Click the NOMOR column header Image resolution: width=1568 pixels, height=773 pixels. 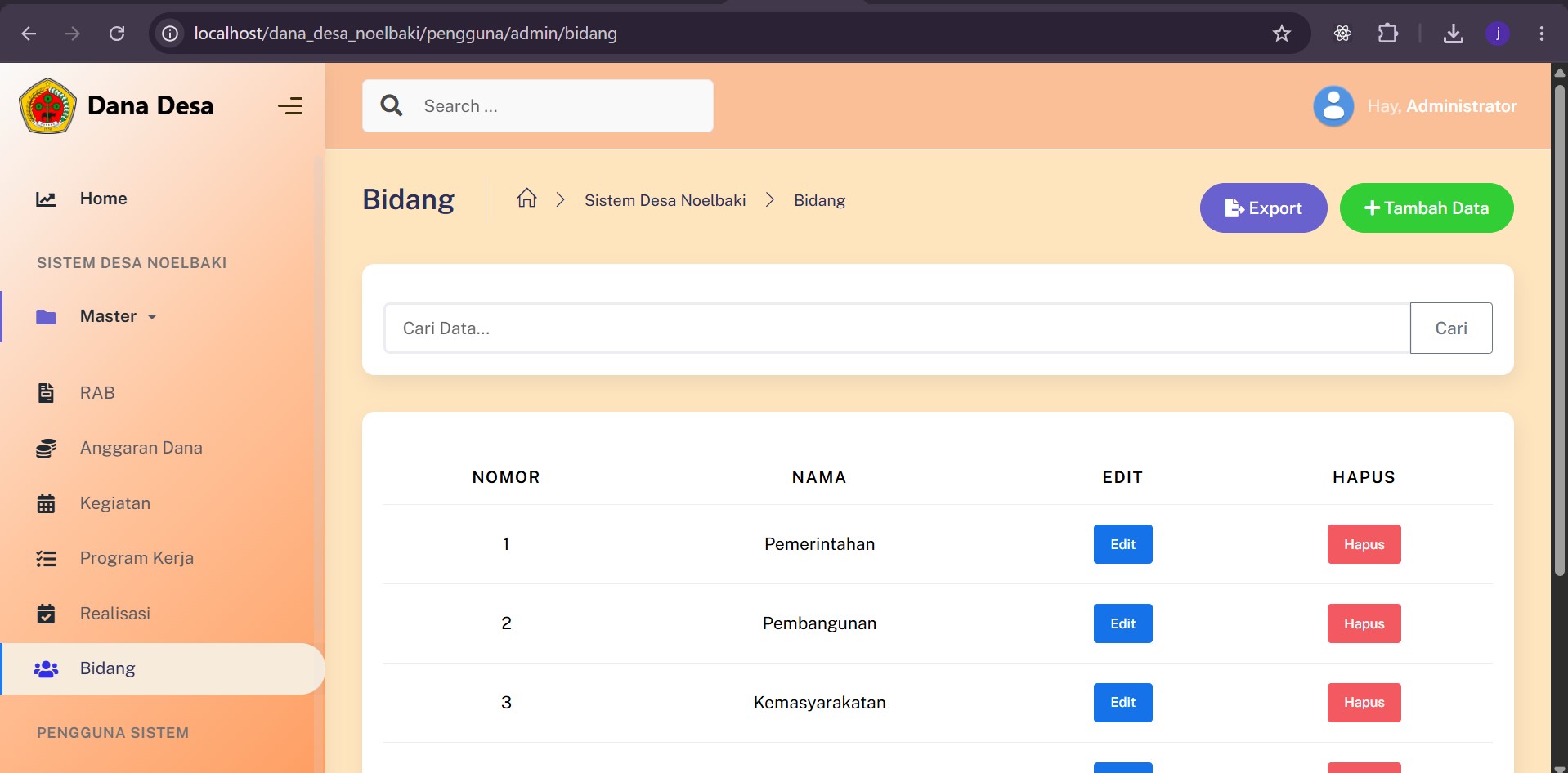pyautogui.click(x=506, y=477)
